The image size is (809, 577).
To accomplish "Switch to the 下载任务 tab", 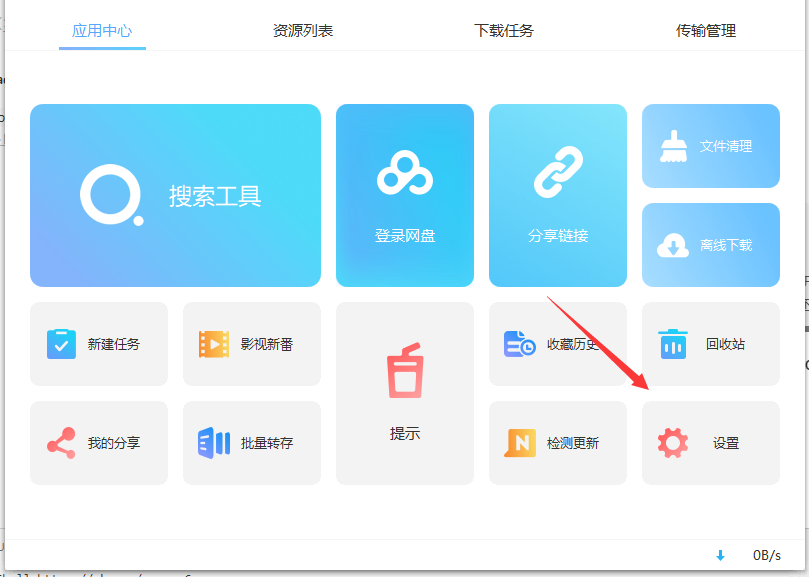I will tap(504, 31).
